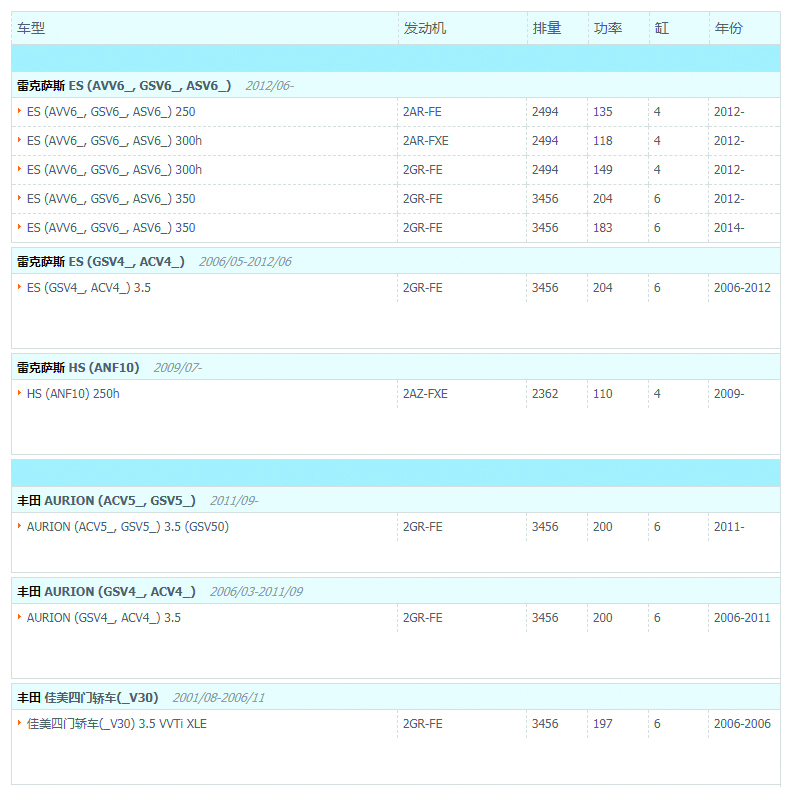Open the ES (AVV6_, GSV6_, ASV6_) 250 row
Image resolution: width=790 pixels, height=787 pixels.
(x=111, y=112)
